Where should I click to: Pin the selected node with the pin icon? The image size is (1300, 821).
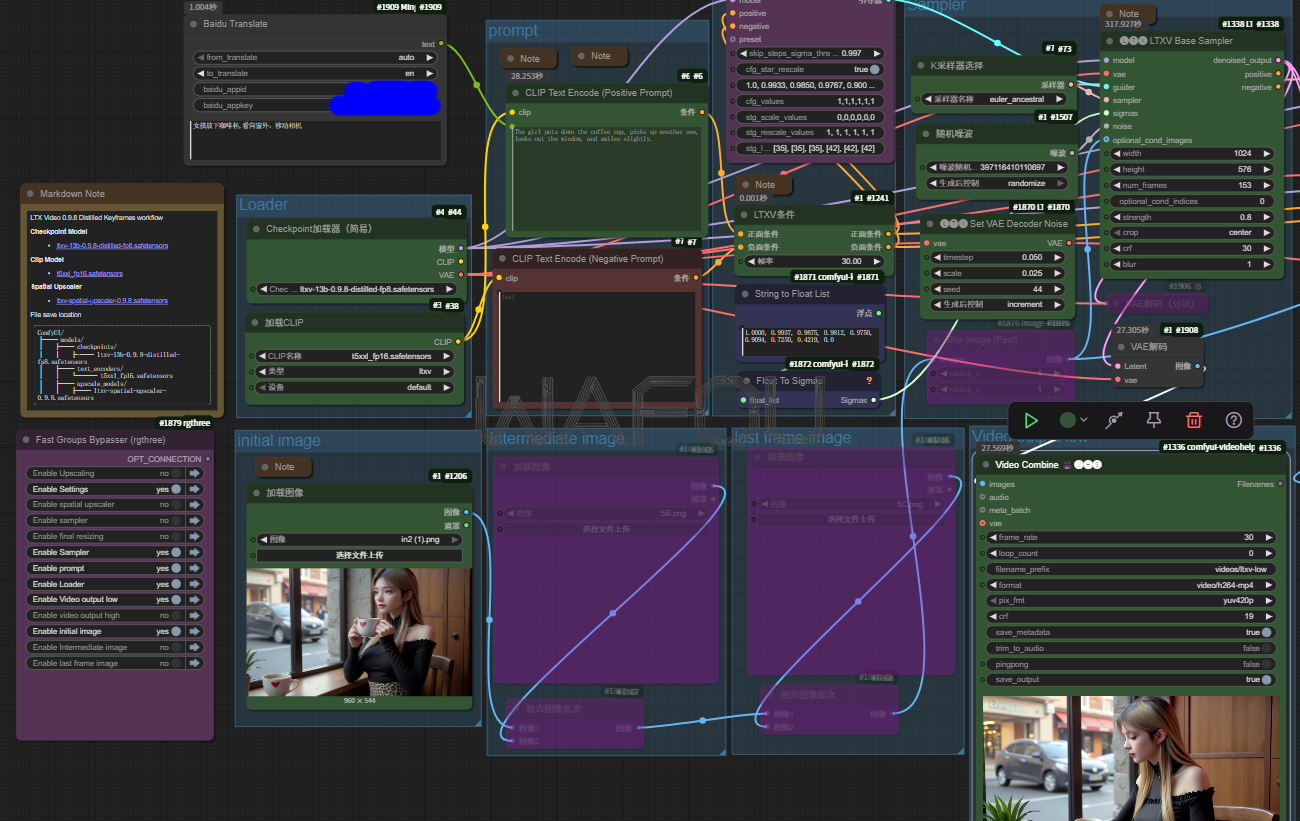pos(1153,421)
